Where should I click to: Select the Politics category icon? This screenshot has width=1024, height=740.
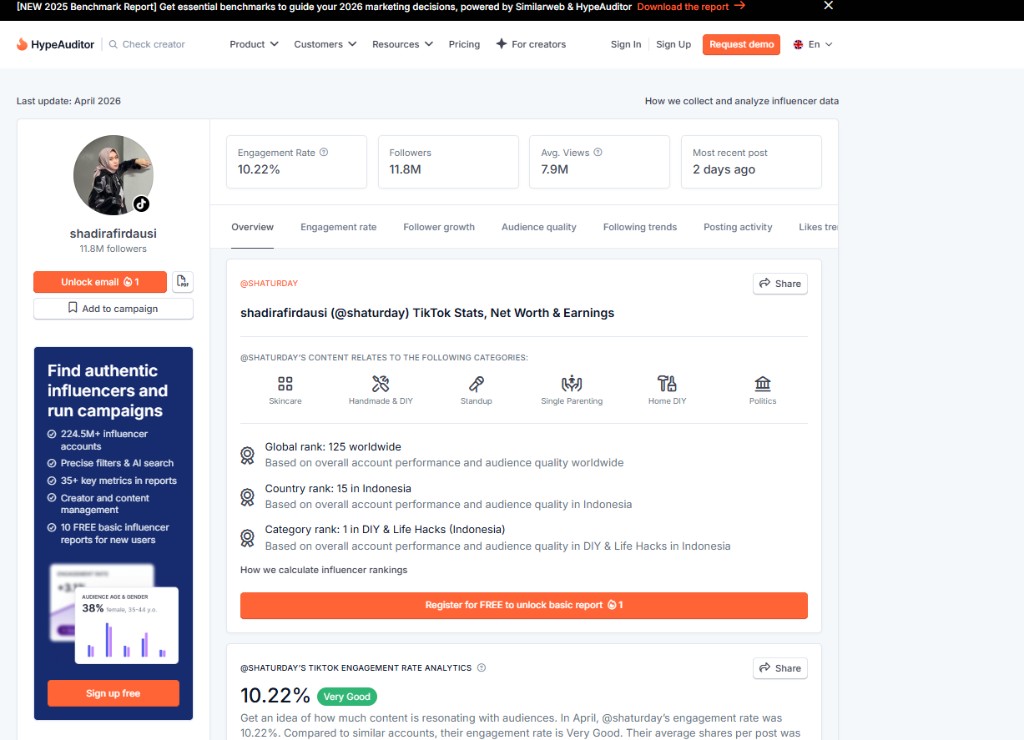(x=763, y=383)
